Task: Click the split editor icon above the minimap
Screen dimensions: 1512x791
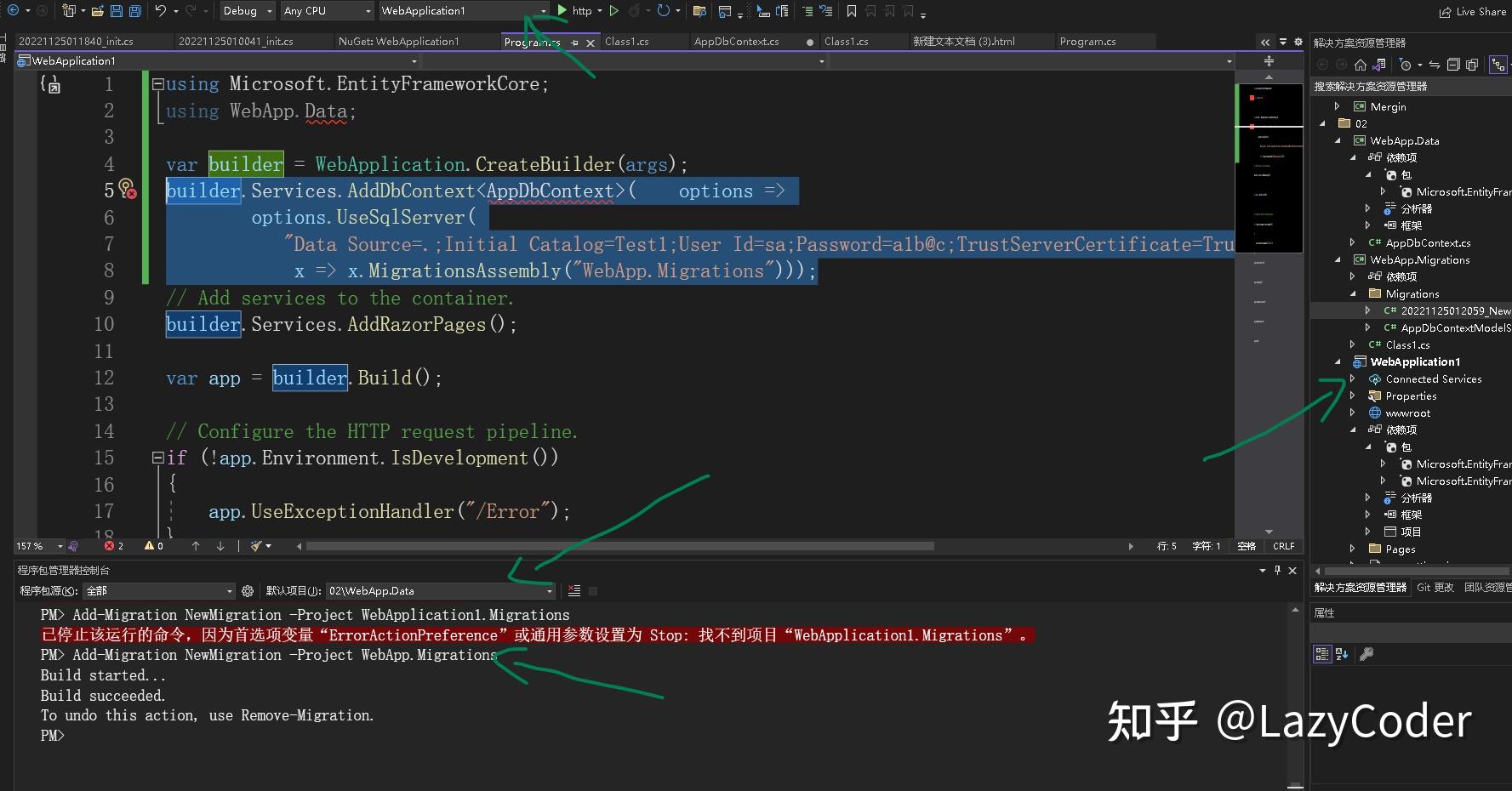Action: coord(1269,61)
